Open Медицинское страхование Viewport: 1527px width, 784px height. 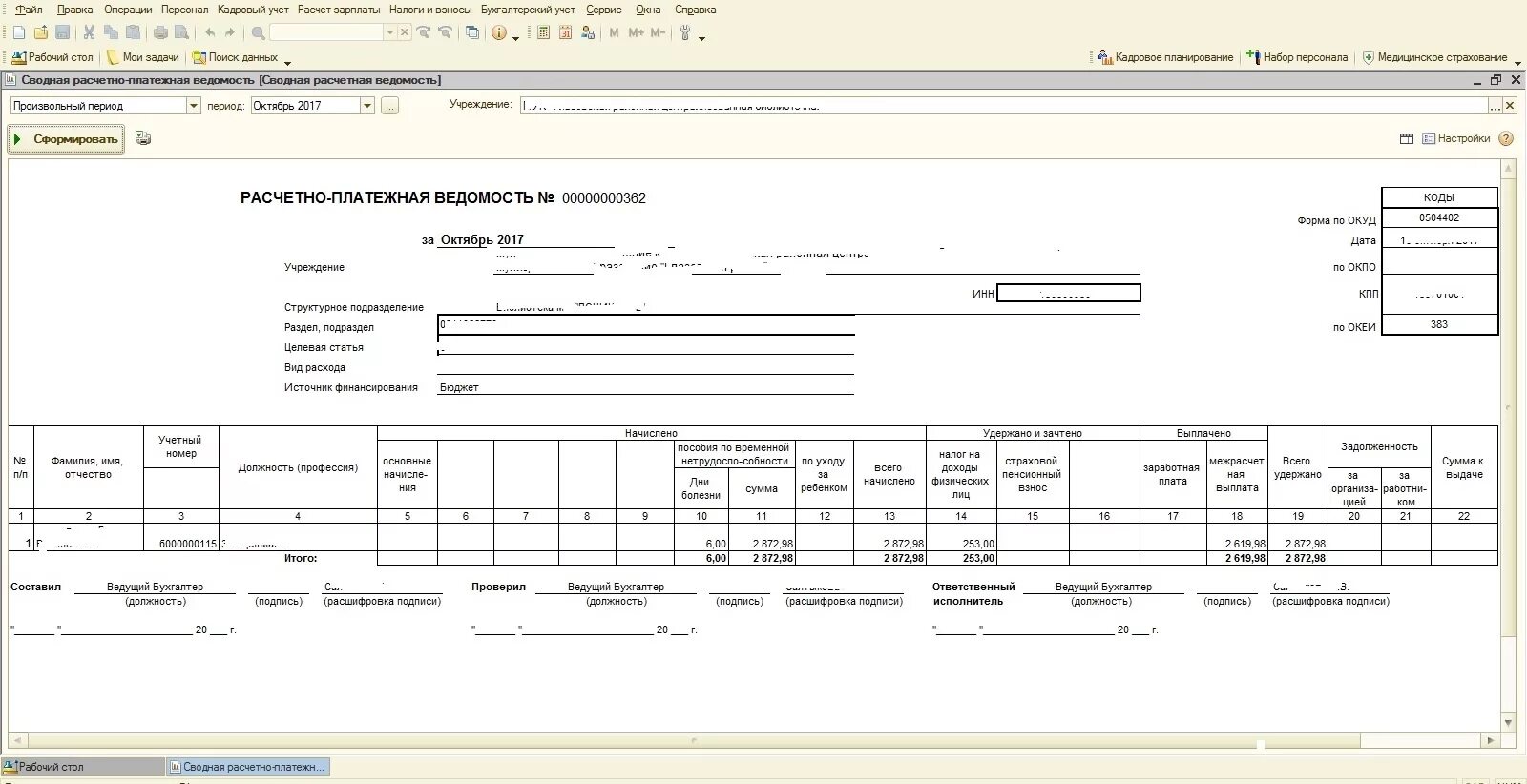[x=1434, y=57]
